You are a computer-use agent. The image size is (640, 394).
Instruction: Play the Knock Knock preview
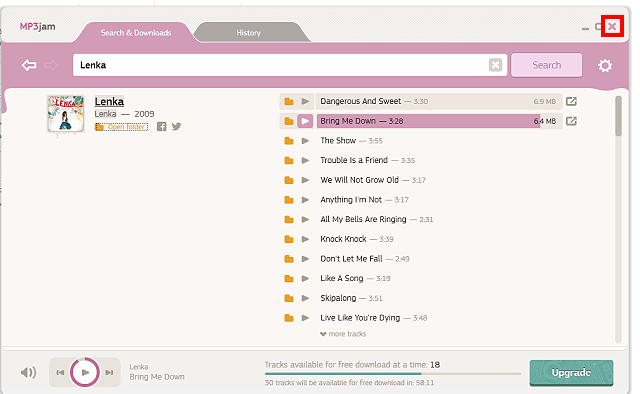click(x=305, y=239)
